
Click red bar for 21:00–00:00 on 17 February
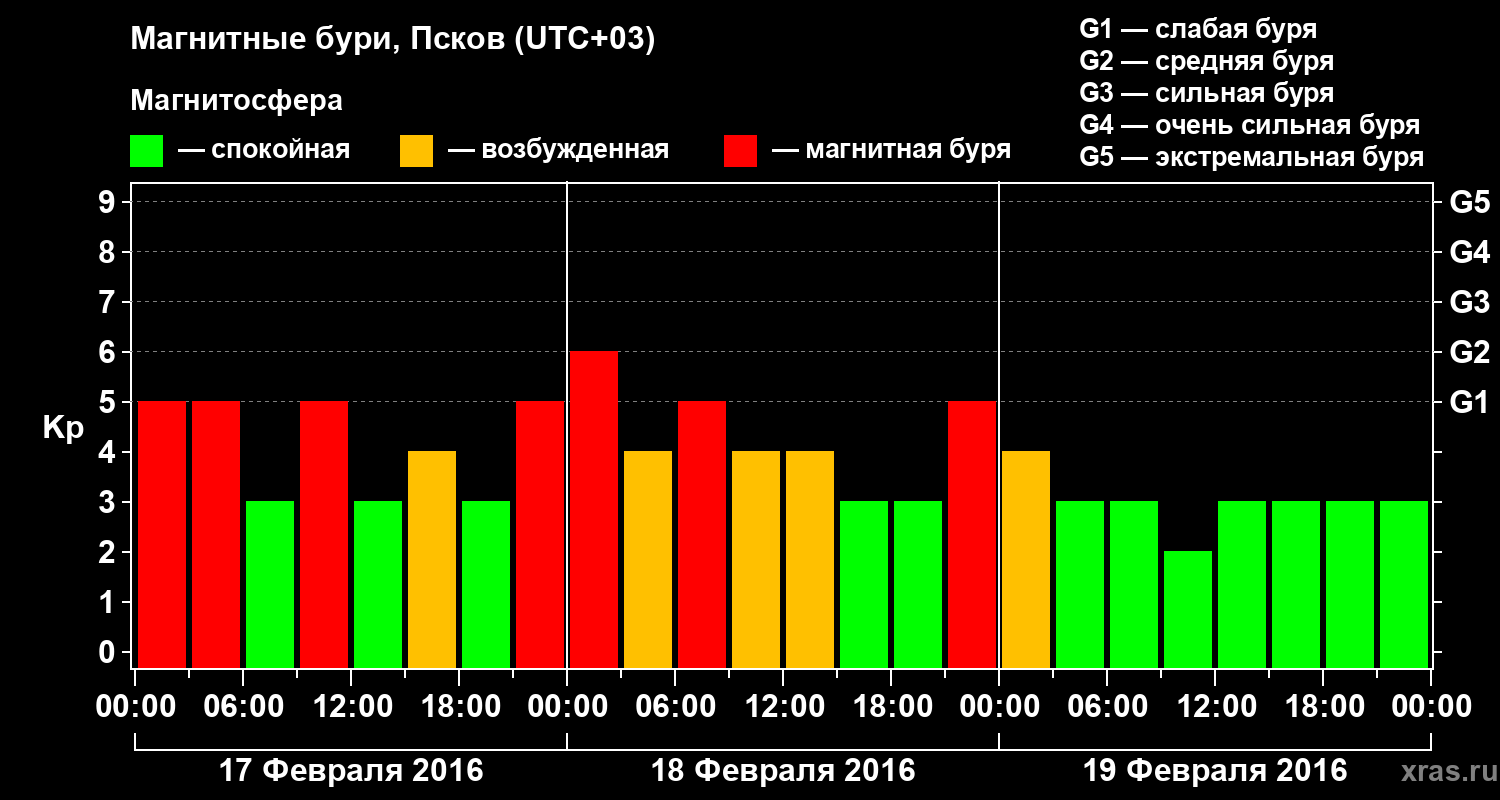tap(540, 535)
